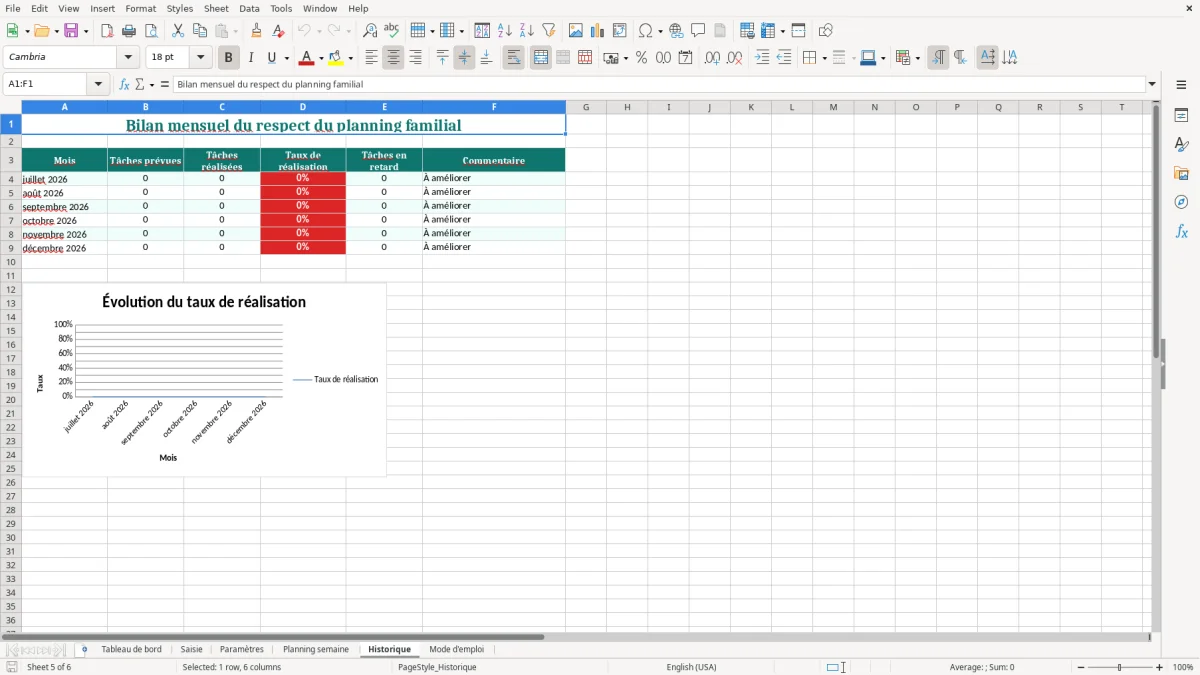This screenshot has height=675, width=1200.
Task: Switch to Paramètres sheet tab
Action: 242,650
